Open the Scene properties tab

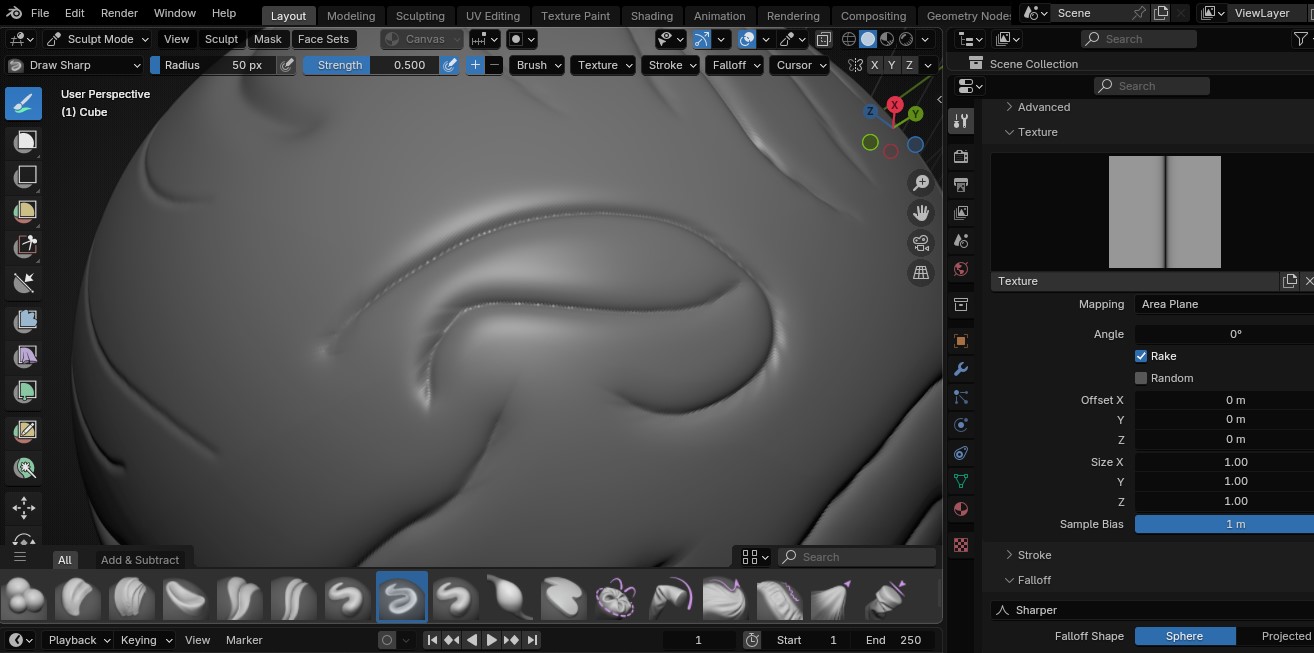[x=961, y=241]
